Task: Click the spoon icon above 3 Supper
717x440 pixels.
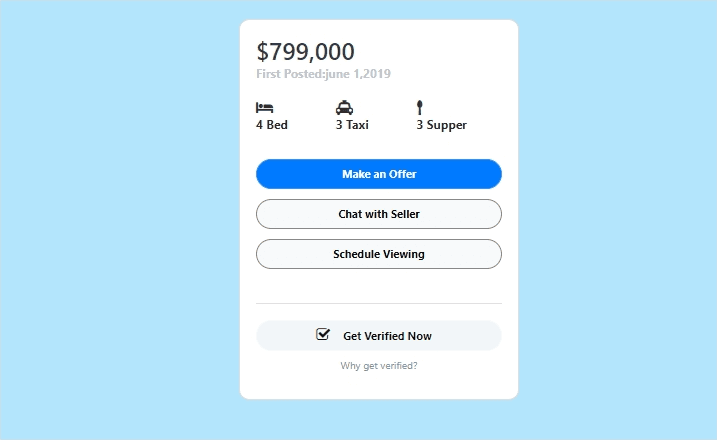Action: (x=420, y=107)
